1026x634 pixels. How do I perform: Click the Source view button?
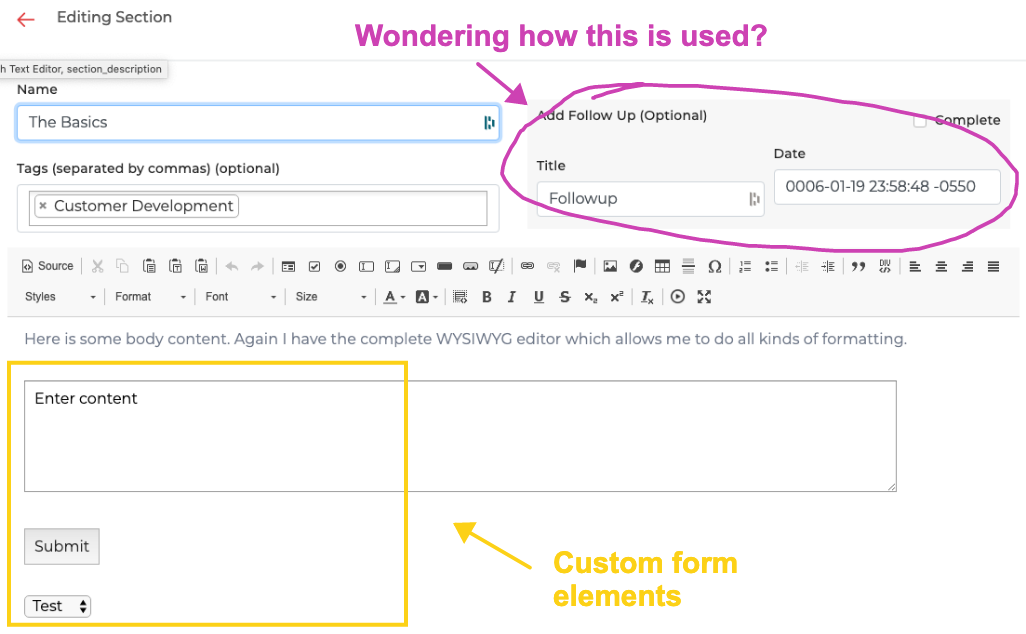47,266
